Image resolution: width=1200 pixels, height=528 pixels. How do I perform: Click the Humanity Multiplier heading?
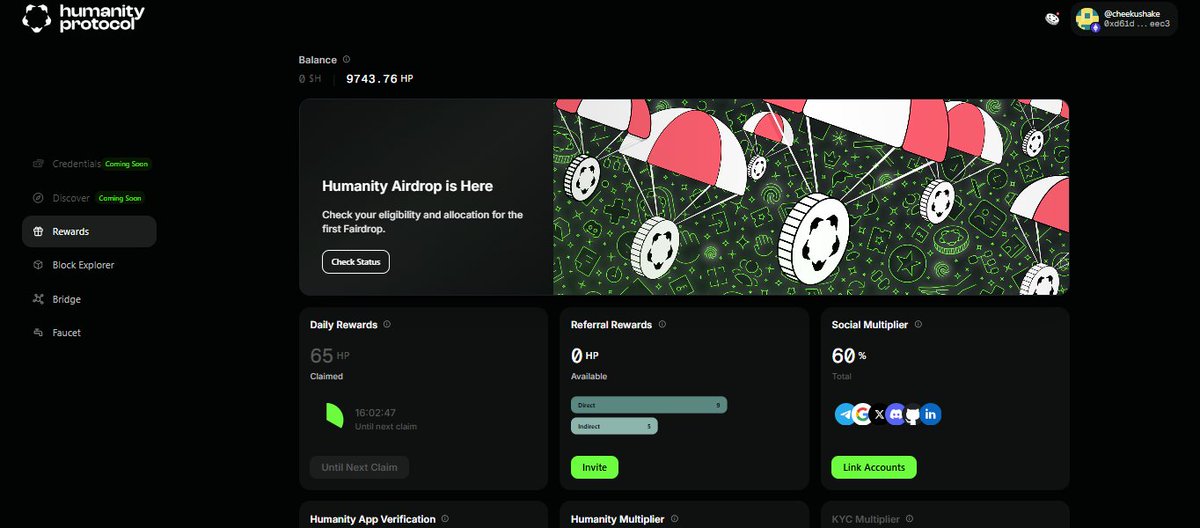coord(618,519)
